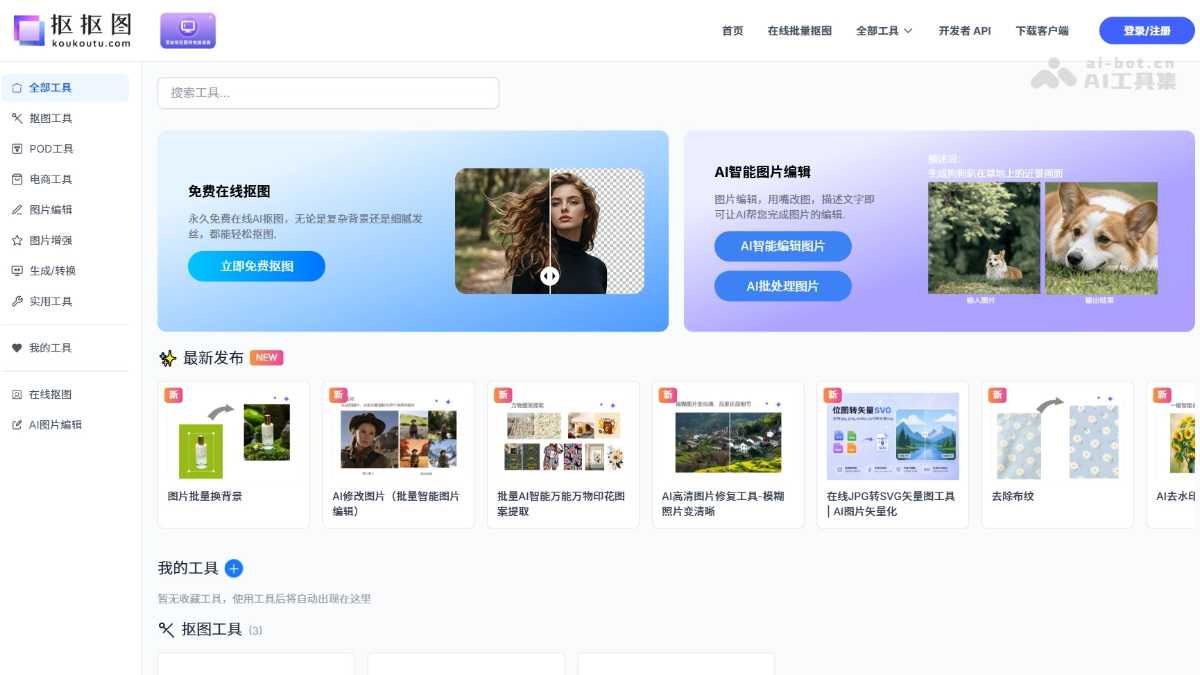1200x675 pixels.
Task: Click the edit icon beside AI图片编辑
Action: click(x=17, y=425)
